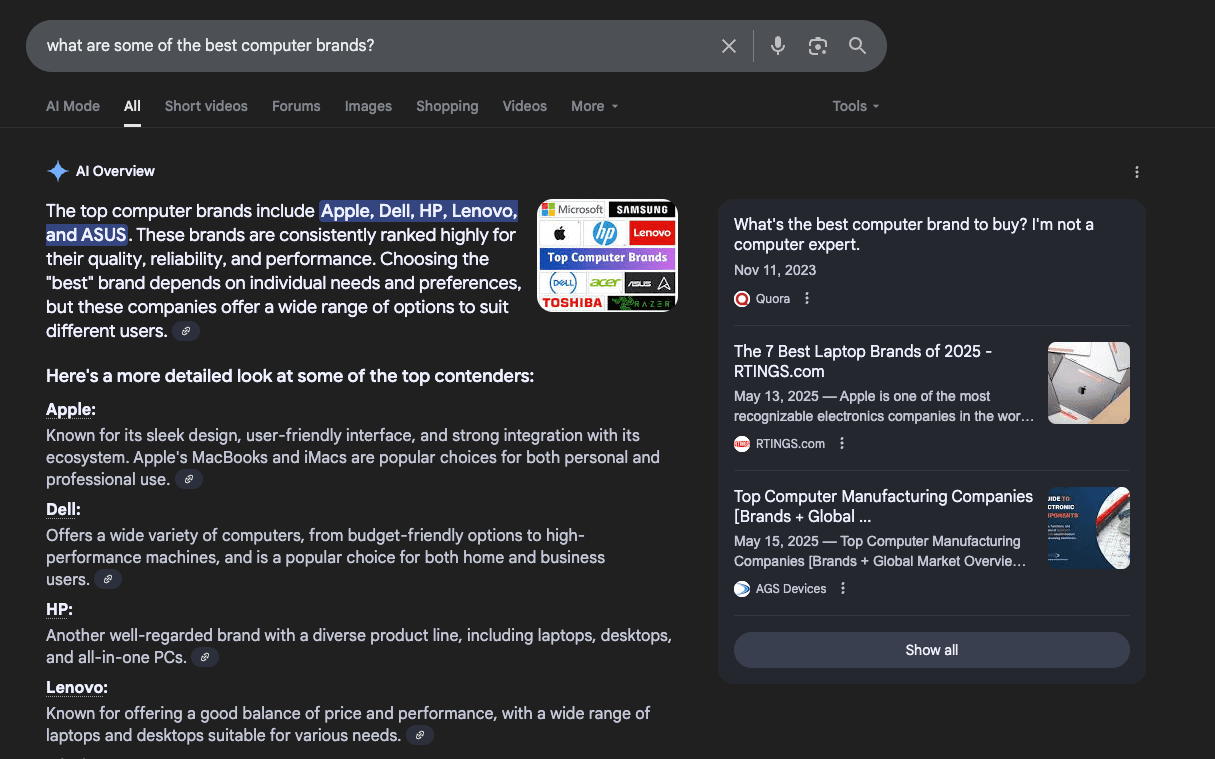Open The 7 Best Laptop Brands article
Viewport: 1215px width, 759px height.
[862, 361]
